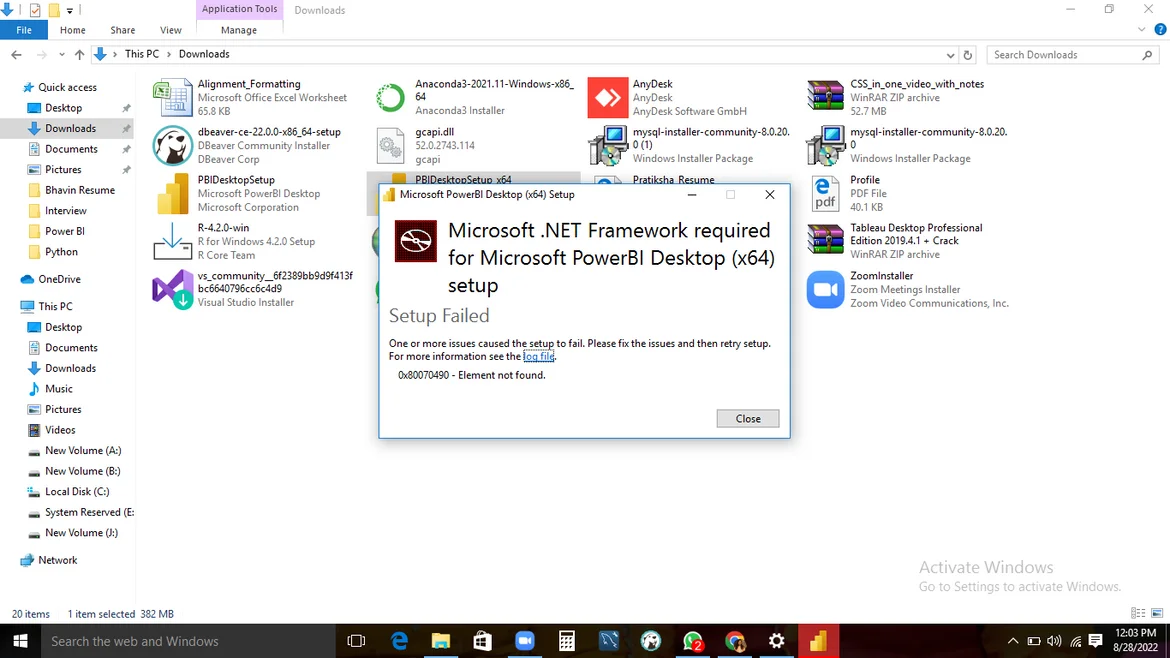1170x658 pixels.
Task: Select the Tableau Desktop WinRAR archive icon
Action: point(825,241)
